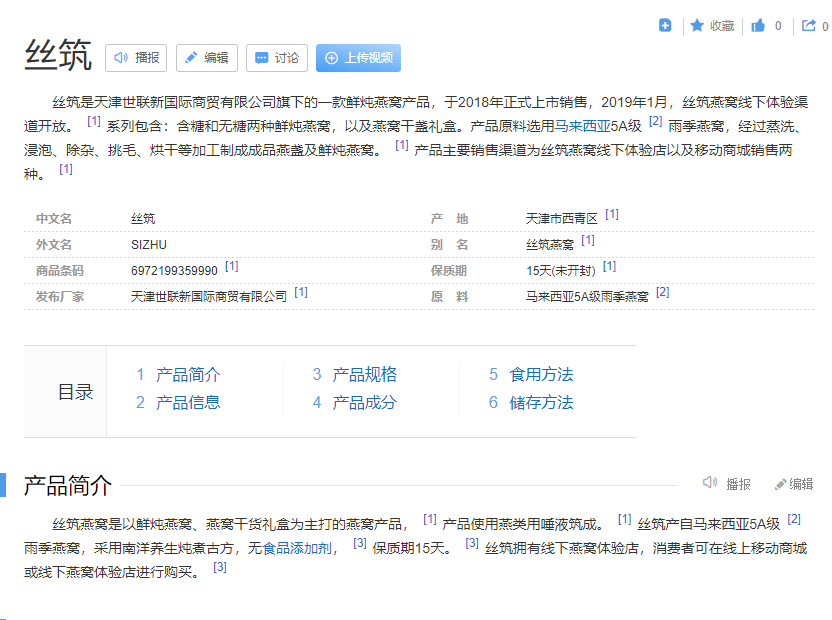Click reference [2] after 丝筑产自马来西亚5A级
Image resolution: width=832 pixels, height=620 pixels.
[794, 519]
